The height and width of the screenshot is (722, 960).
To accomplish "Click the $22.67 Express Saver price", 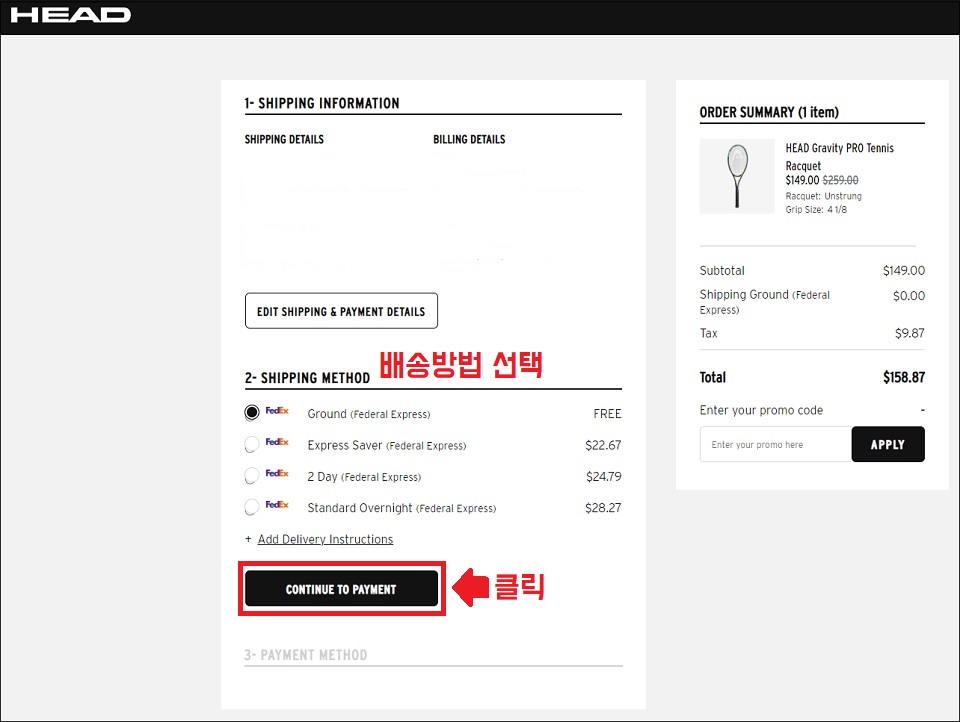I will click(x=603, y=445).
